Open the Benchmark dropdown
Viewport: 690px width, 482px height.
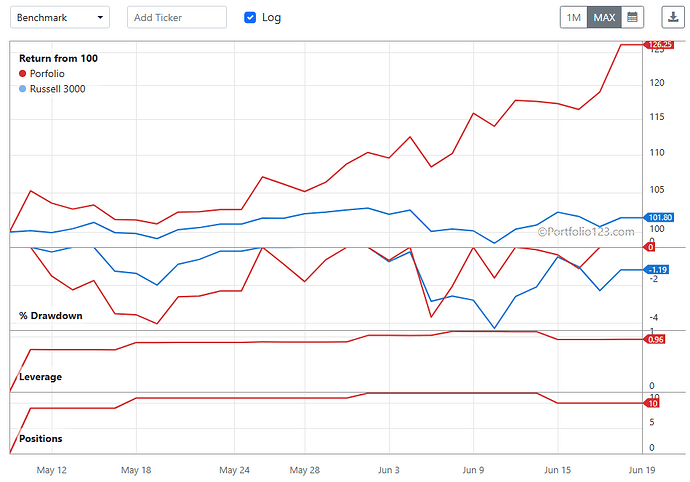click(x=60, y=18)
